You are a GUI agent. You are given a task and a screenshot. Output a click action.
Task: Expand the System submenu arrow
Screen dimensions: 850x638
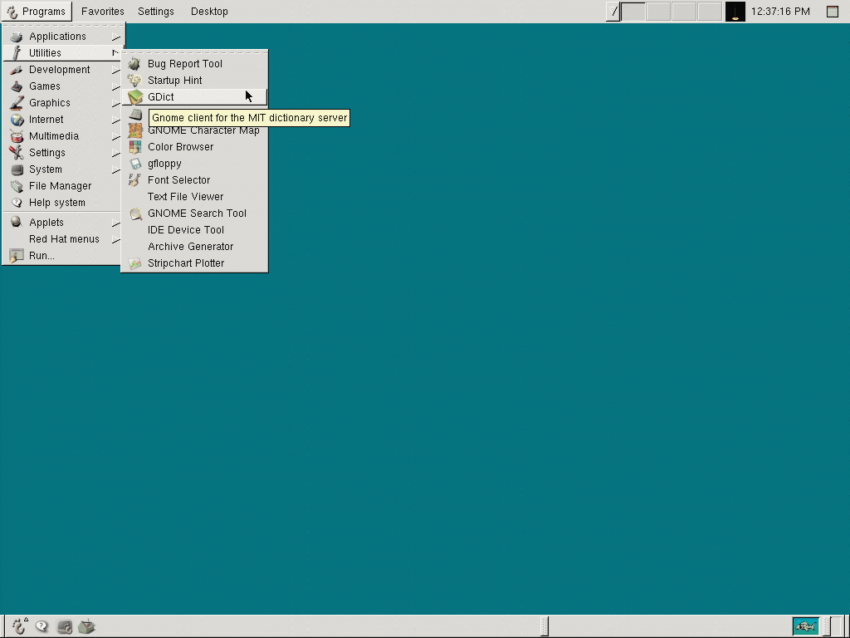[116, 170]
